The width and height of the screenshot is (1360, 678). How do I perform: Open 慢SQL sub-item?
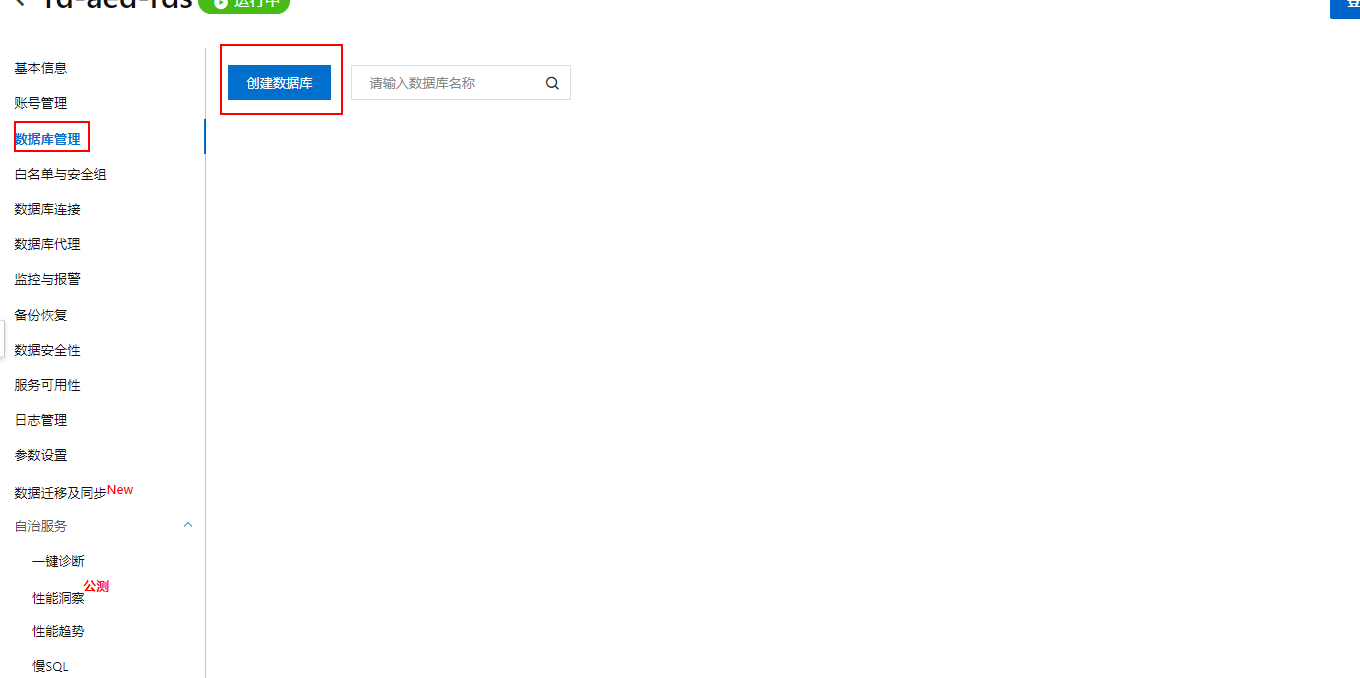tap(50, 666)
